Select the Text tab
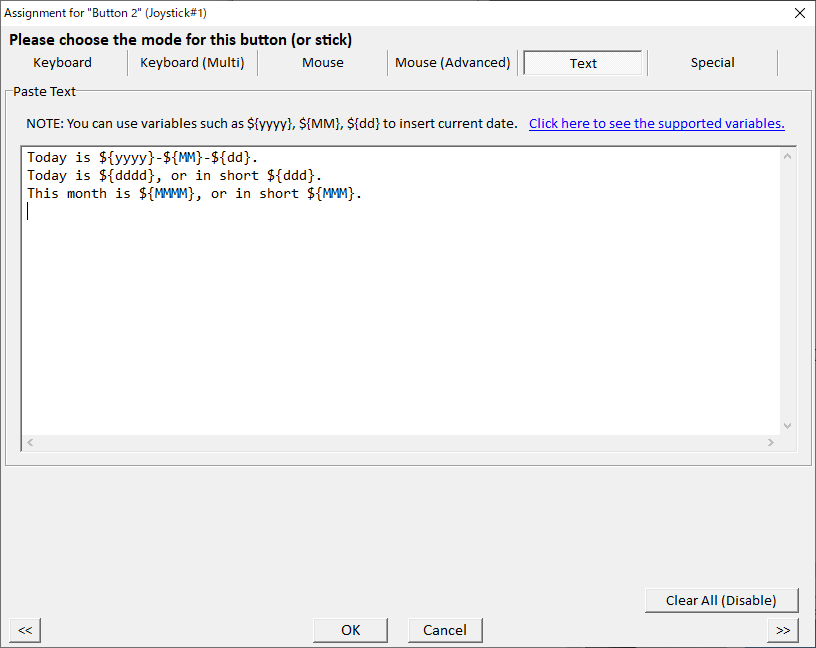 click(582, 62)
